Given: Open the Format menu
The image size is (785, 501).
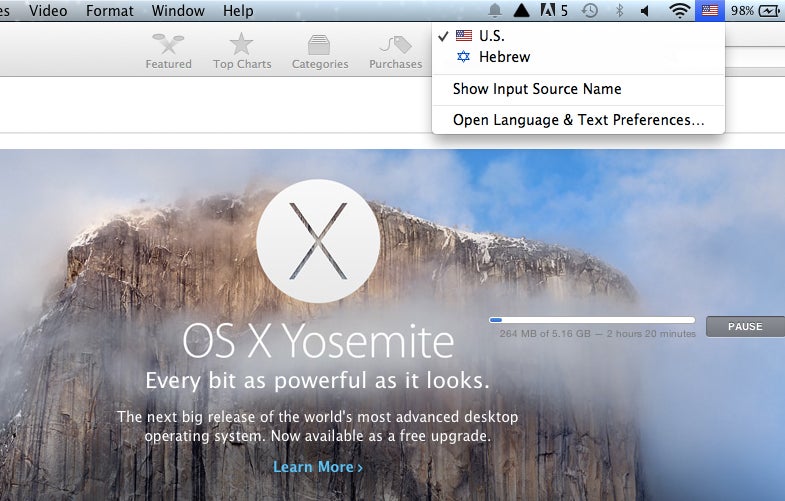Looking at the screenshot, I should click(110, 11).
